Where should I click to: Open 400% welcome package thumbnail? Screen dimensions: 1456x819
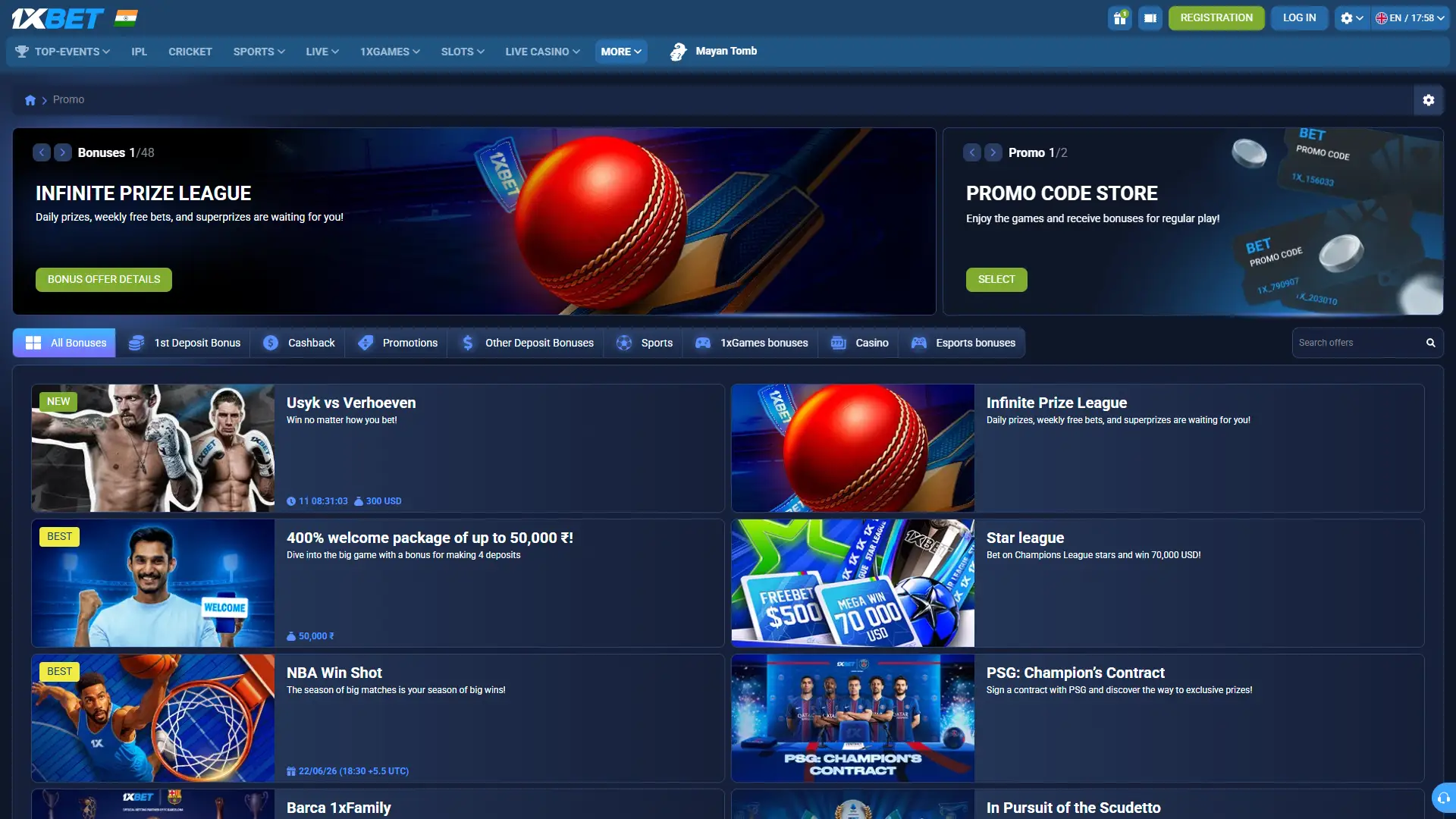(x=153, y=583)
